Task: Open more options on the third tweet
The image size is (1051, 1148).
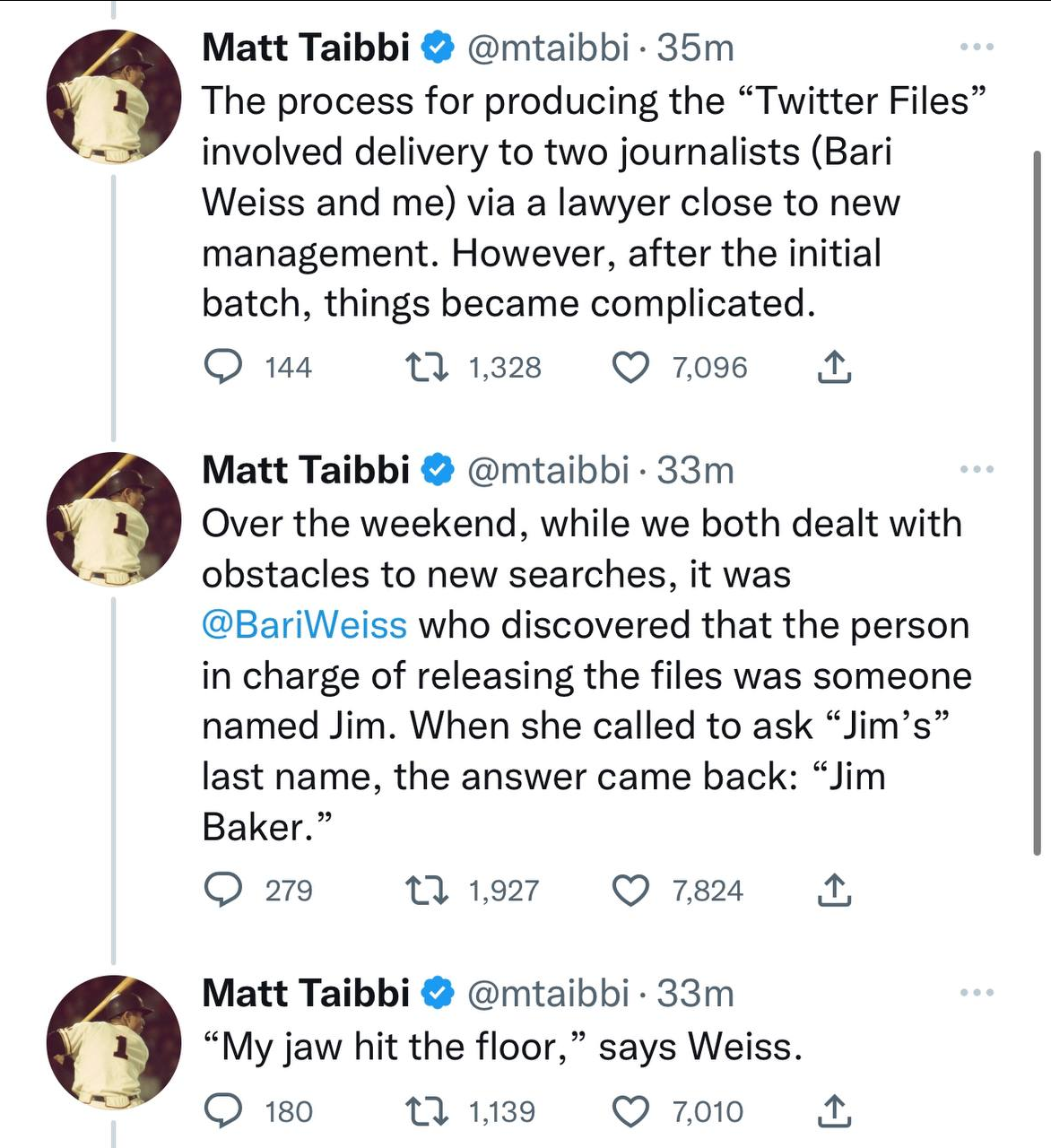Action: click(x=977, y=993)
